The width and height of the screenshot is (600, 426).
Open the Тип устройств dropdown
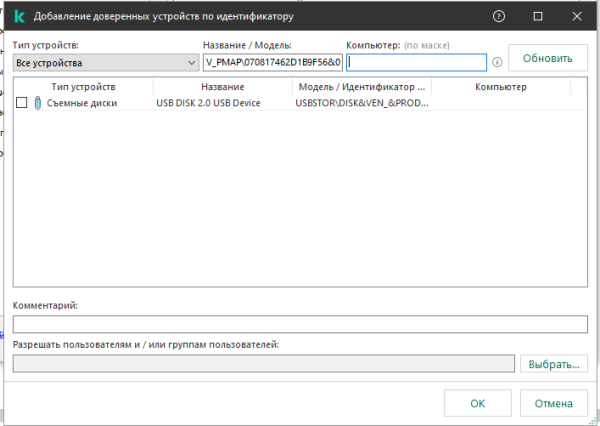(106, 62)
